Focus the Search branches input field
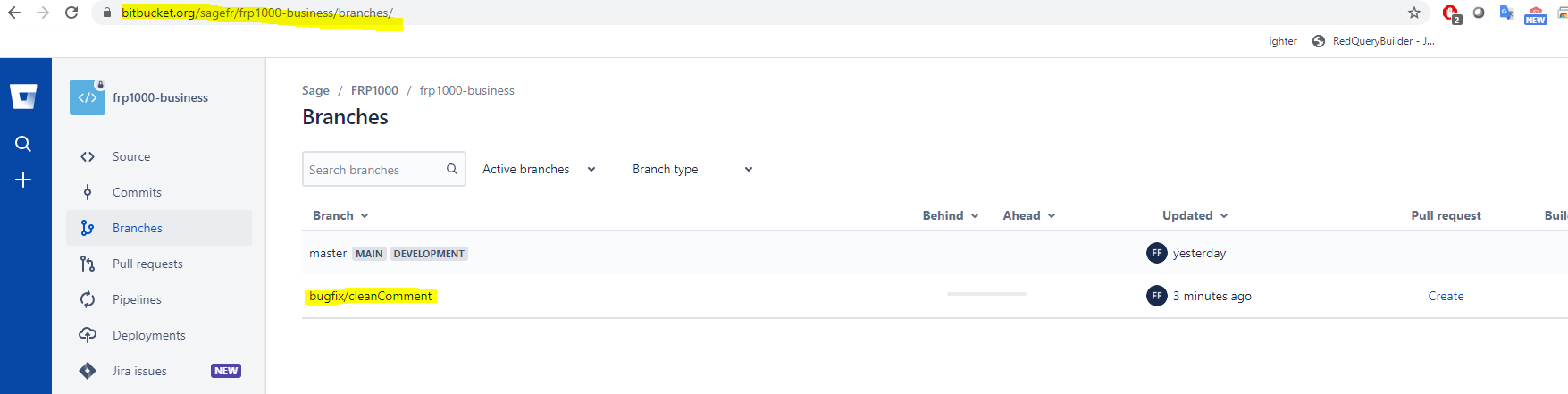Viewport: 1568px width, 394px height. (x=373, y=169)
